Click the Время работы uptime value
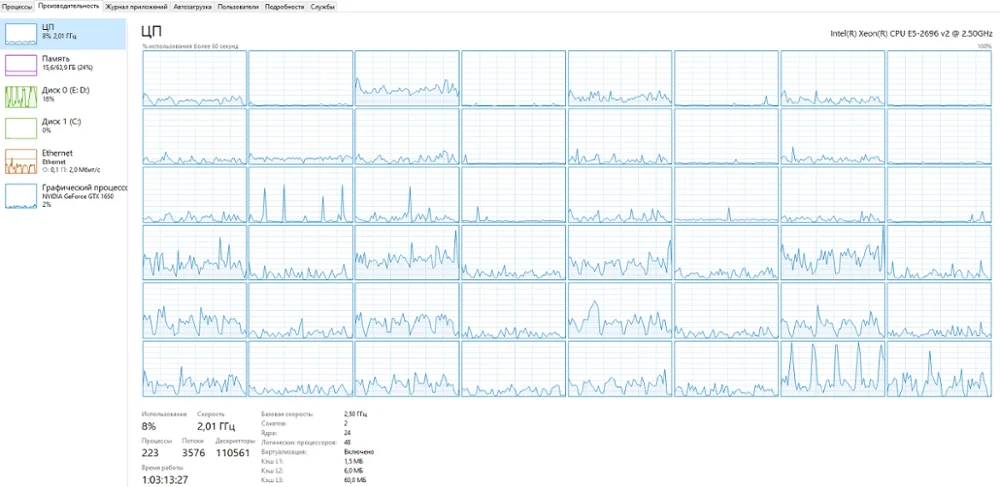This screenshot has width=1000, height=487. click(165, 479)
